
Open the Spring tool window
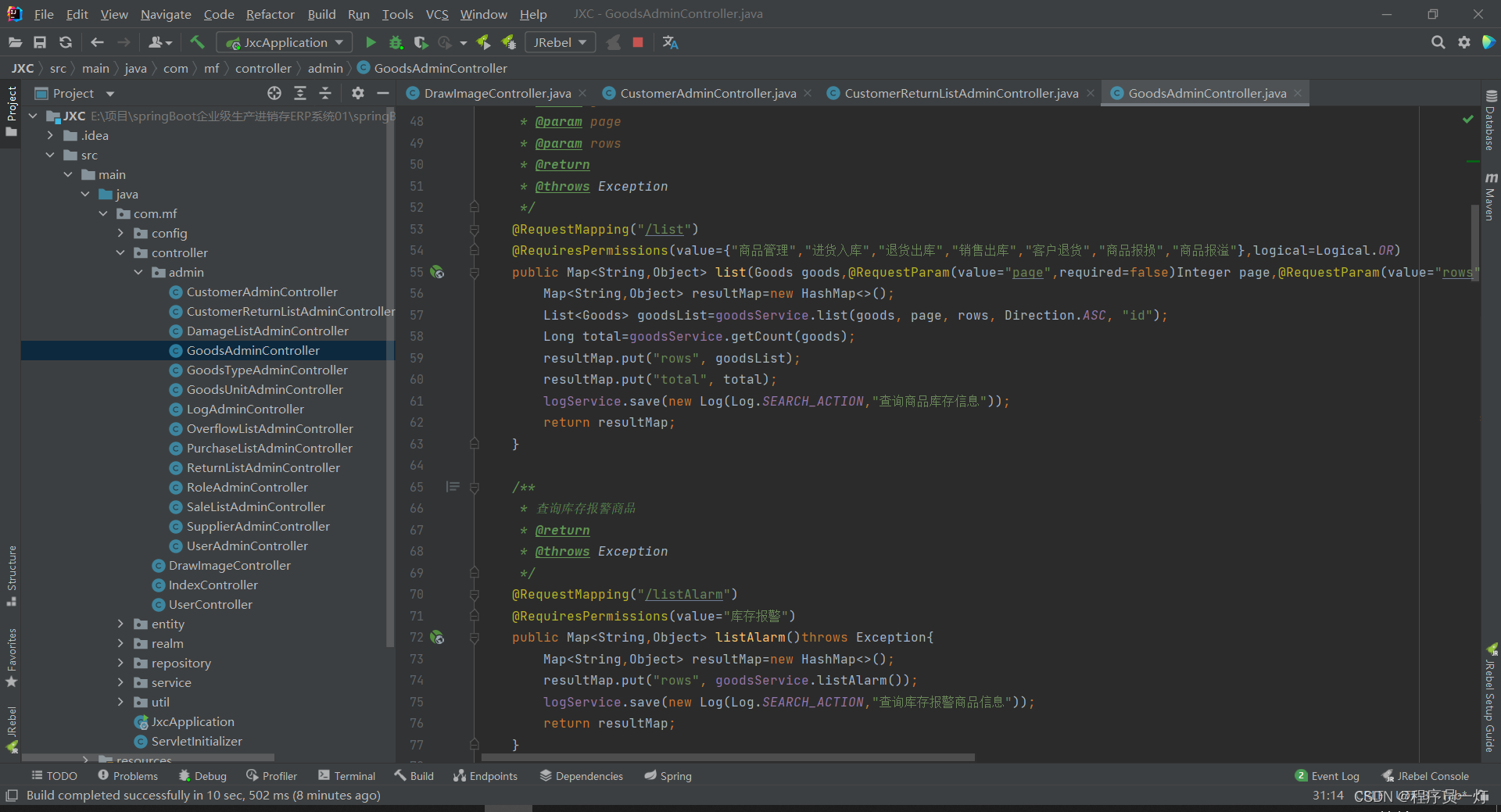click(668, 776)
